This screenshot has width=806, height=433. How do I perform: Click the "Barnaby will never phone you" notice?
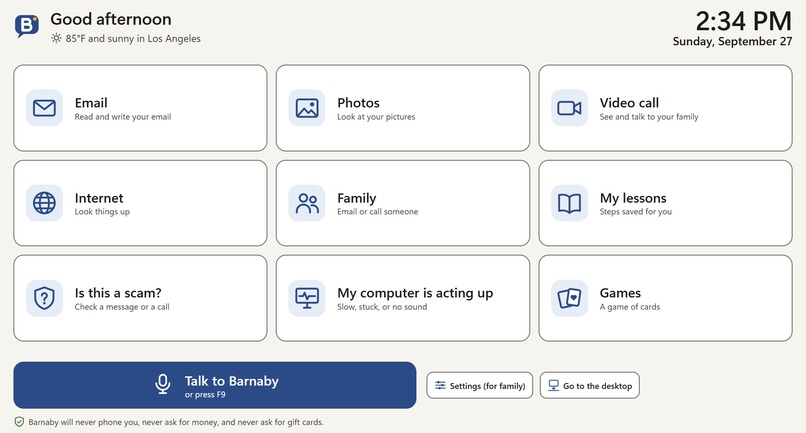click(176, 422)
